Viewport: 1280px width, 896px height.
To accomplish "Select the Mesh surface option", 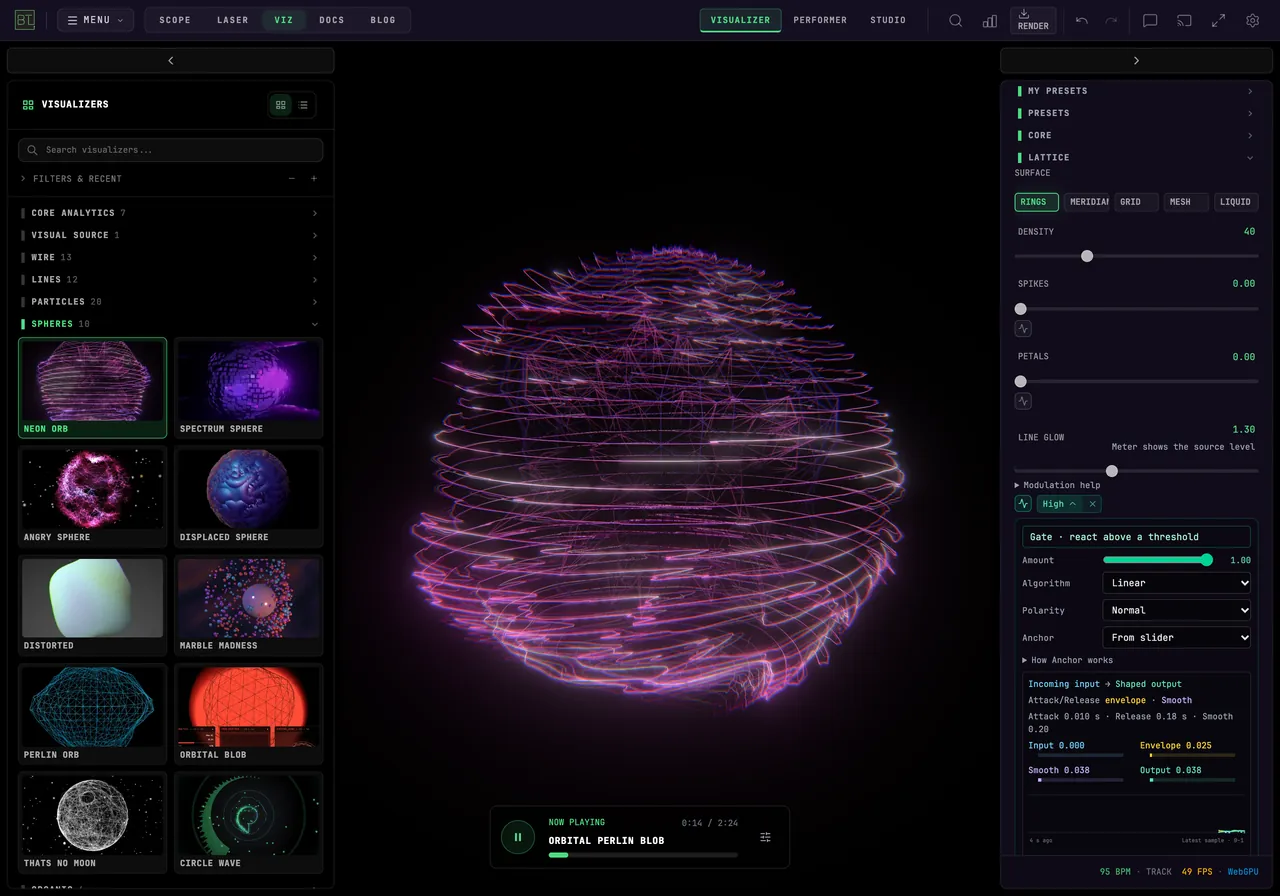I will [1186, 202].
